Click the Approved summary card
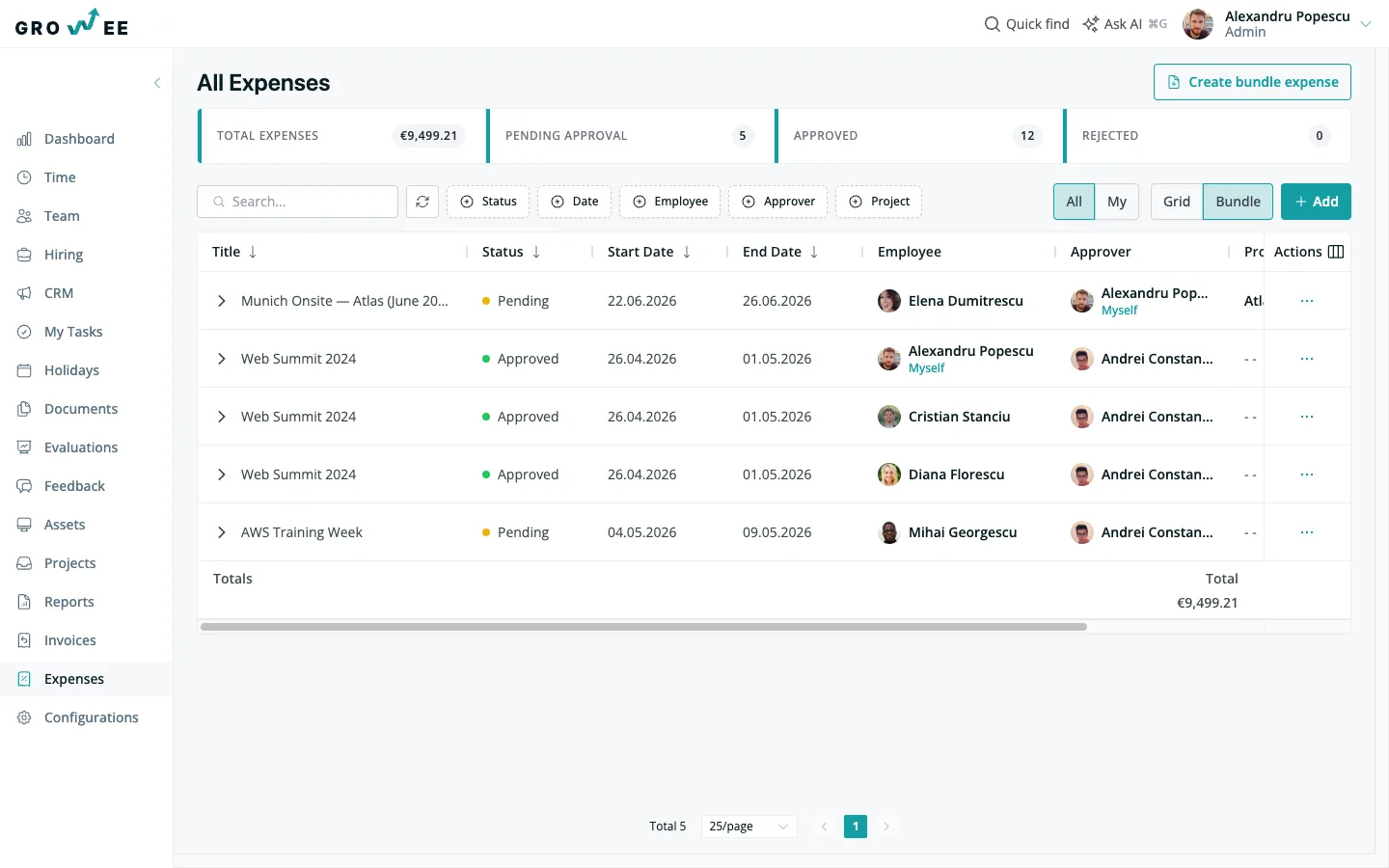The image size is (1389, 868). point(918,136)
